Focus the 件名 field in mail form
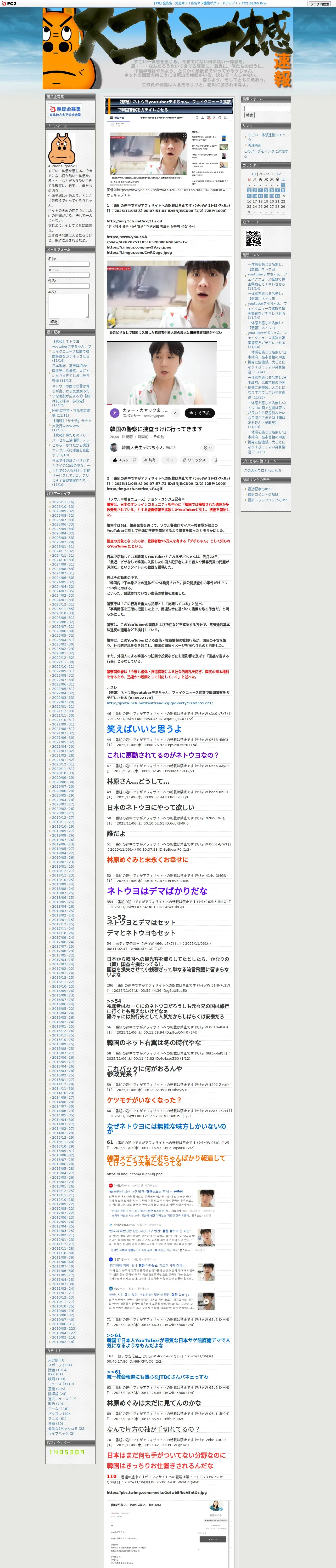 [69, 286]
